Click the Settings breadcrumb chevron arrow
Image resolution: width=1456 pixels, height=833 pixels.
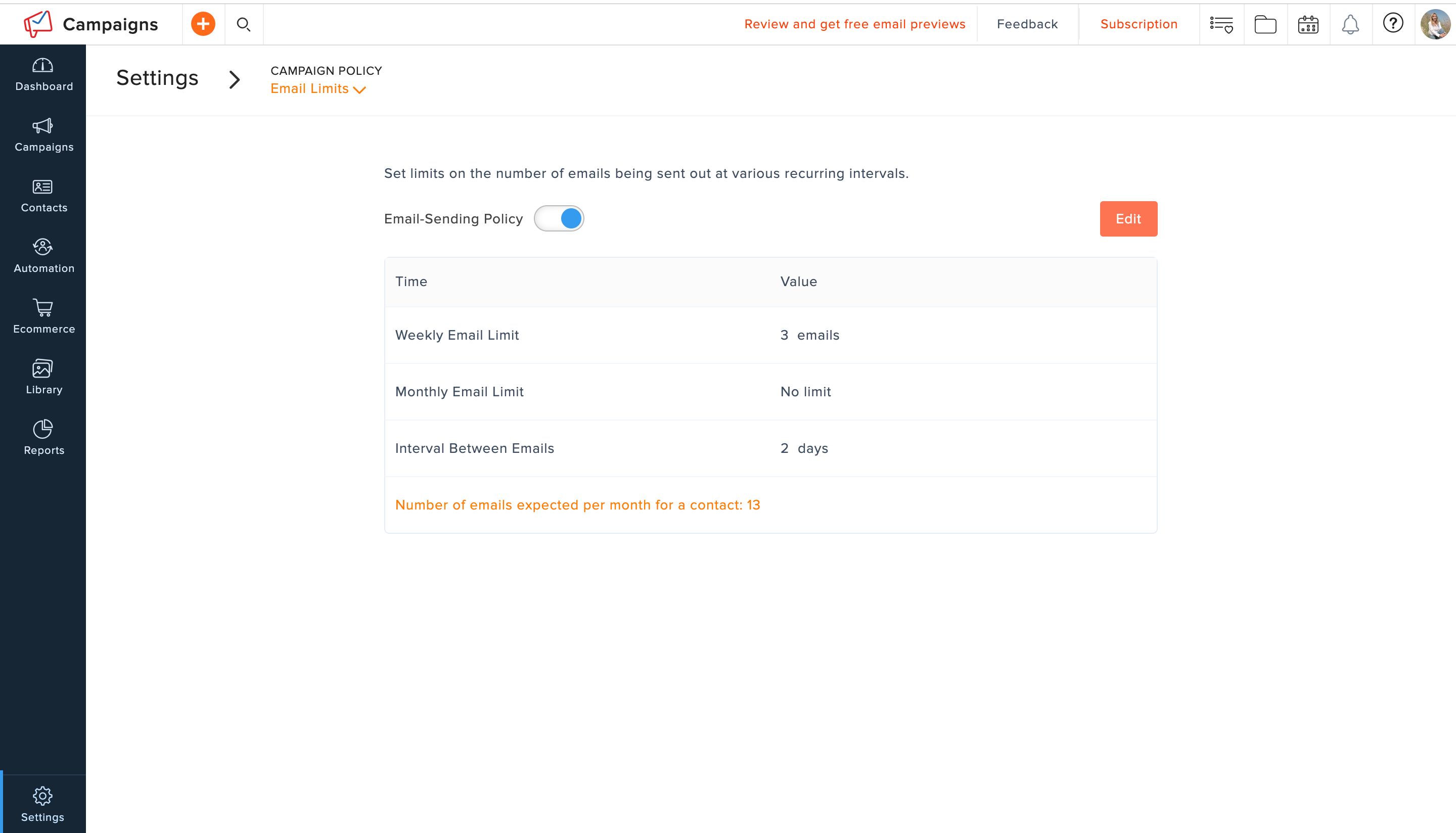[234, 79]
